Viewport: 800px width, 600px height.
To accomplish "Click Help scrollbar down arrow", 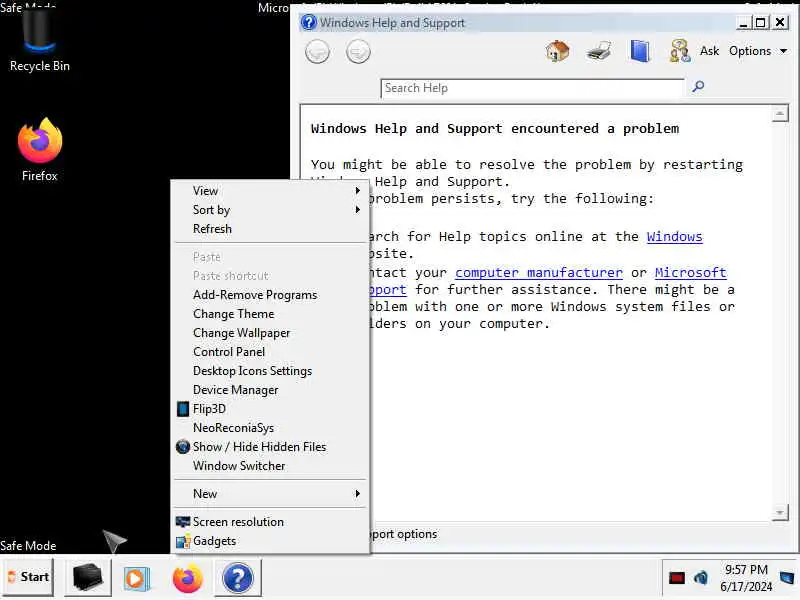I will (x=780, y=512).
